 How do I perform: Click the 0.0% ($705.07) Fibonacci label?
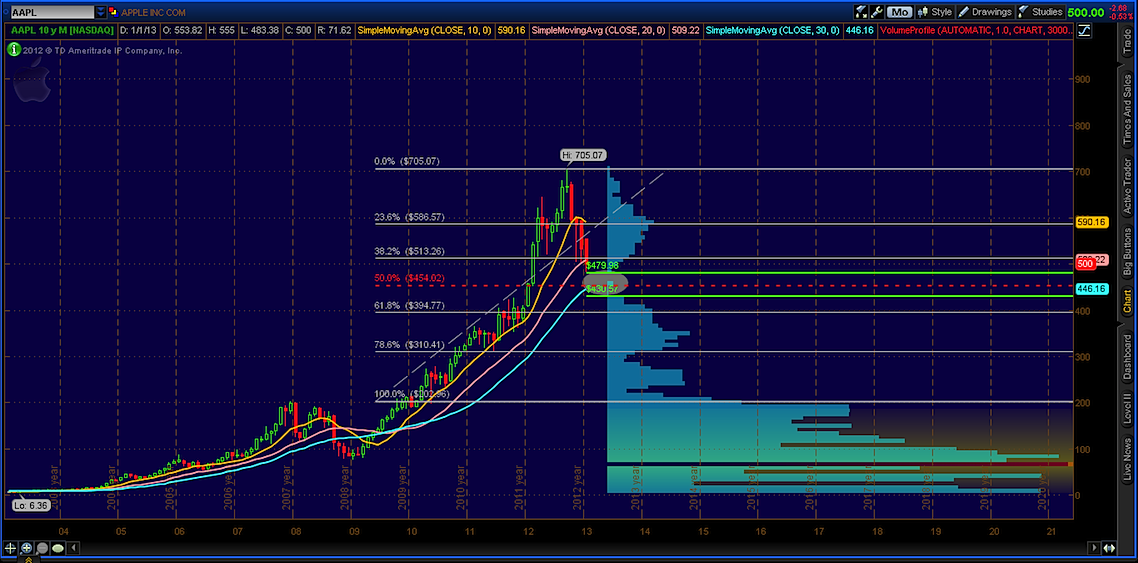(x=406, y=161)
